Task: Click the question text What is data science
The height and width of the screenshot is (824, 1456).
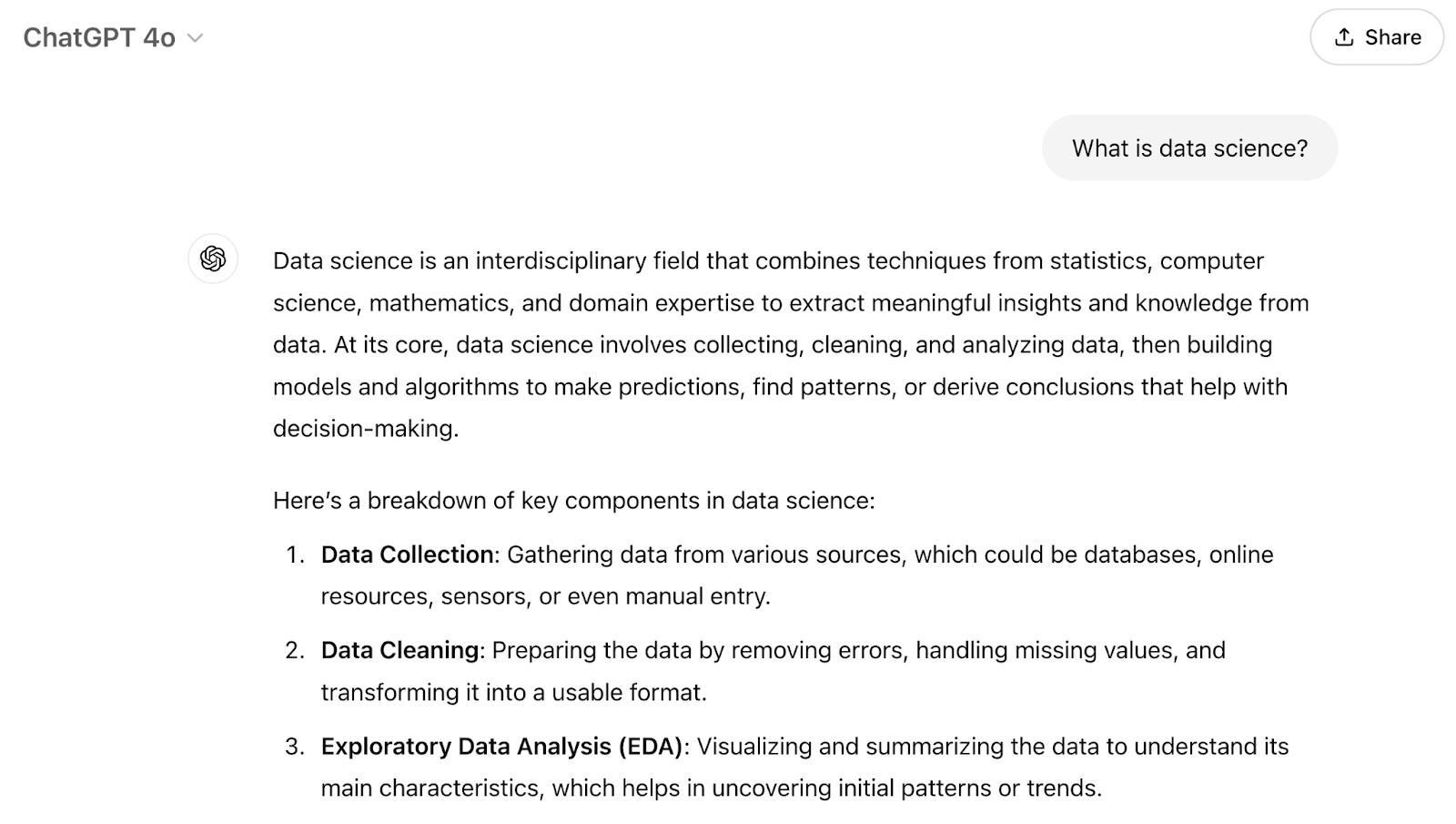Action: [x=1189, y=148]
